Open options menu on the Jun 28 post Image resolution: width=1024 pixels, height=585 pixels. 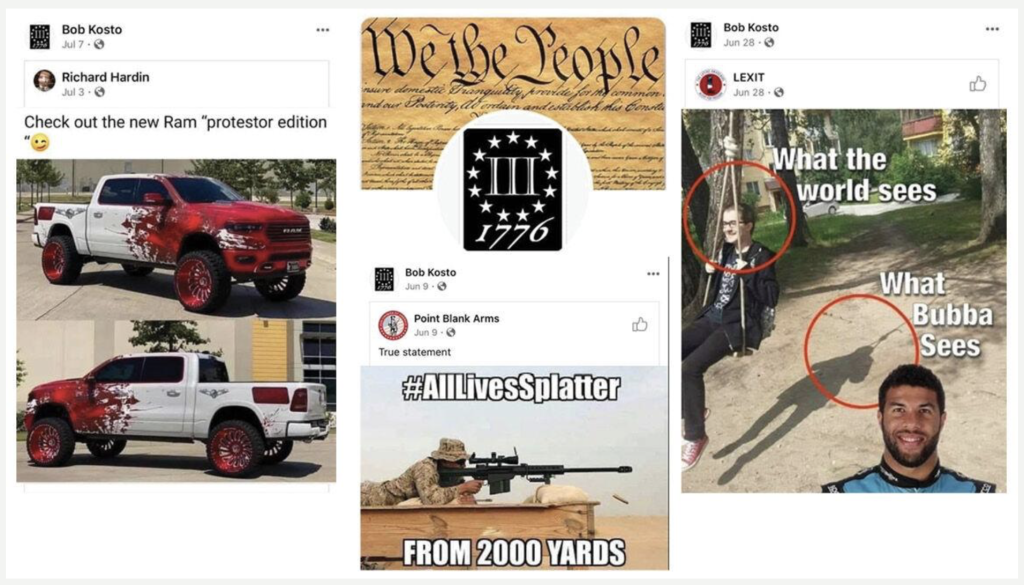[x=992, y=29]
